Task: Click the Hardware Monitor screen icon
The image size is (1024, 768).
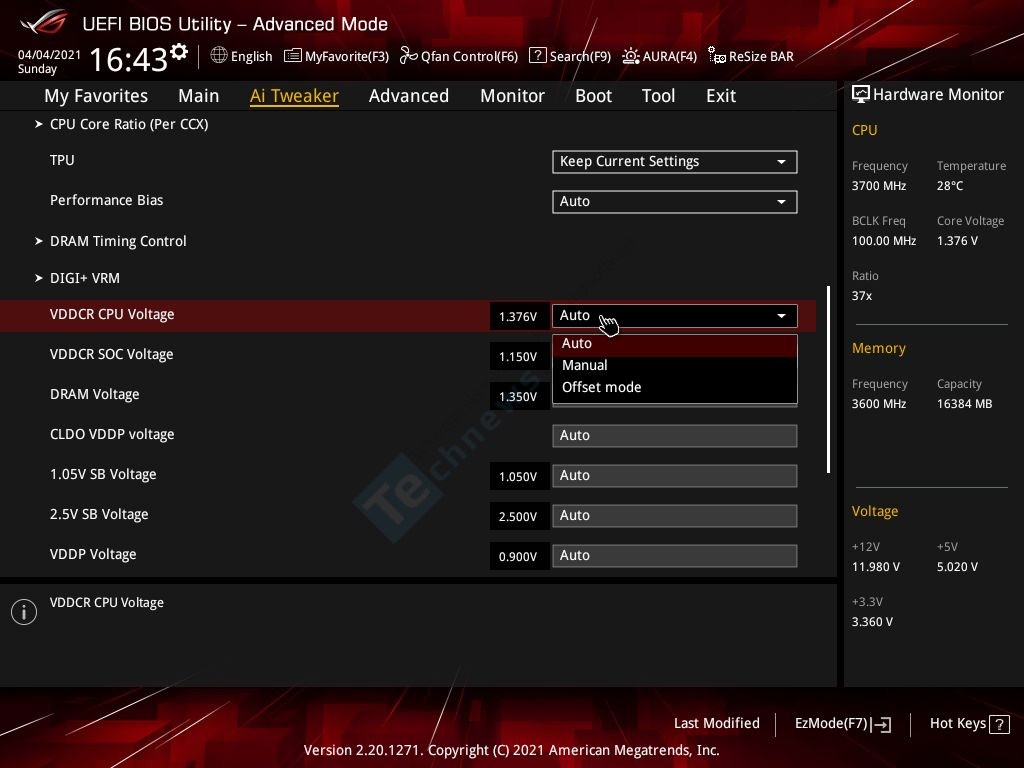Action: coord(861,95)
